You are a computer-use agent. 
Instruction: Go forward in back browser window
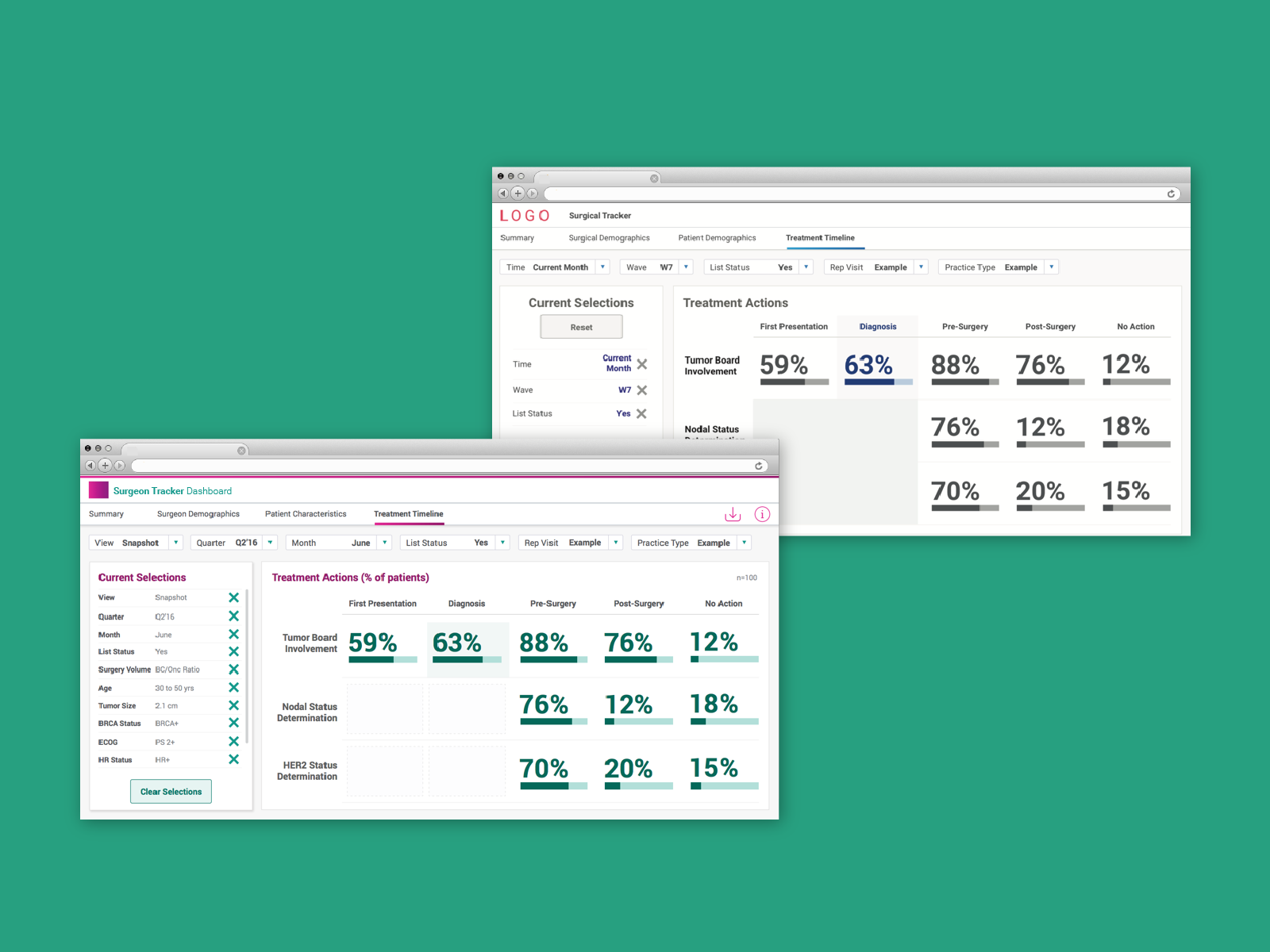[532, 194]
